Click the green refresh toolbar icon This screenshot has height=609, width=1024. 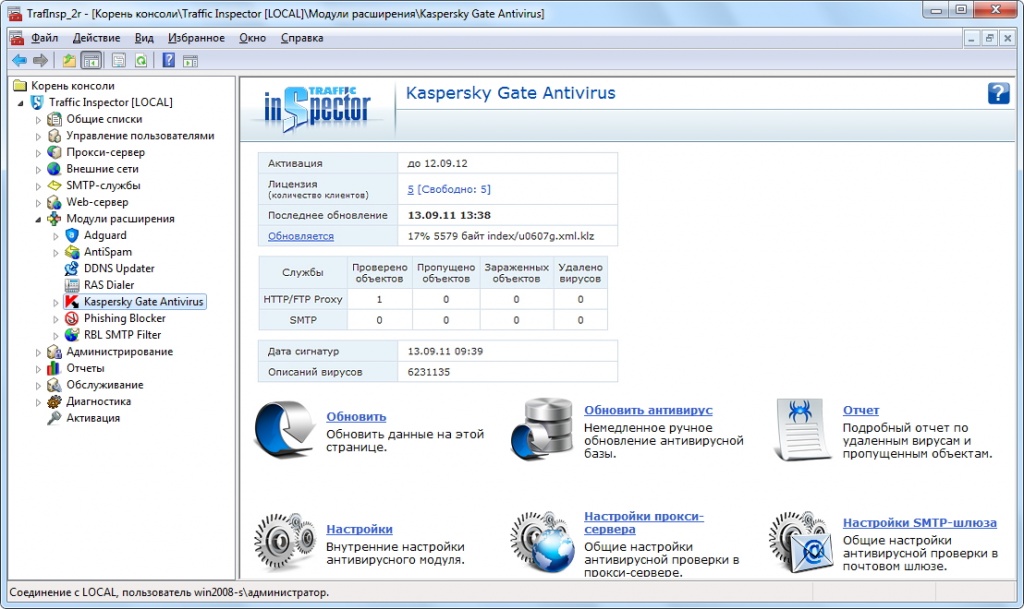[x=141, y=61]
